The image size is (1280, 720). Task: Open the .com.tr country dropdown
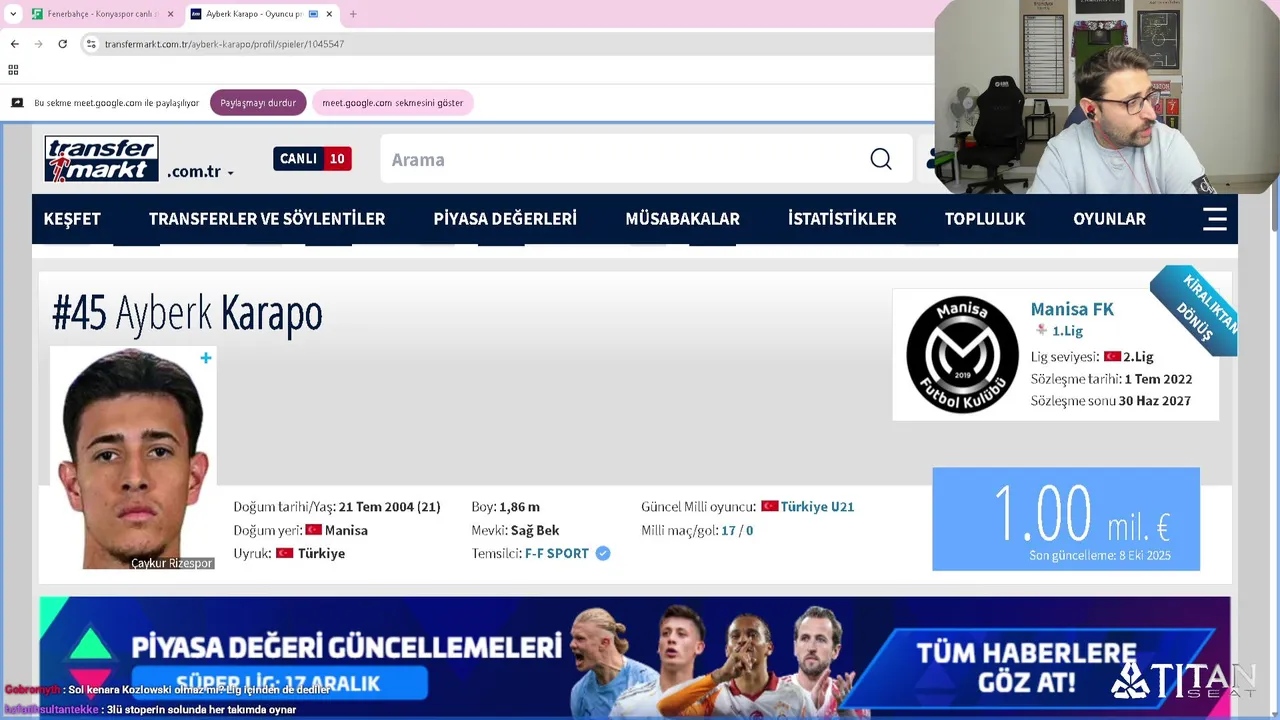[201, 172]
